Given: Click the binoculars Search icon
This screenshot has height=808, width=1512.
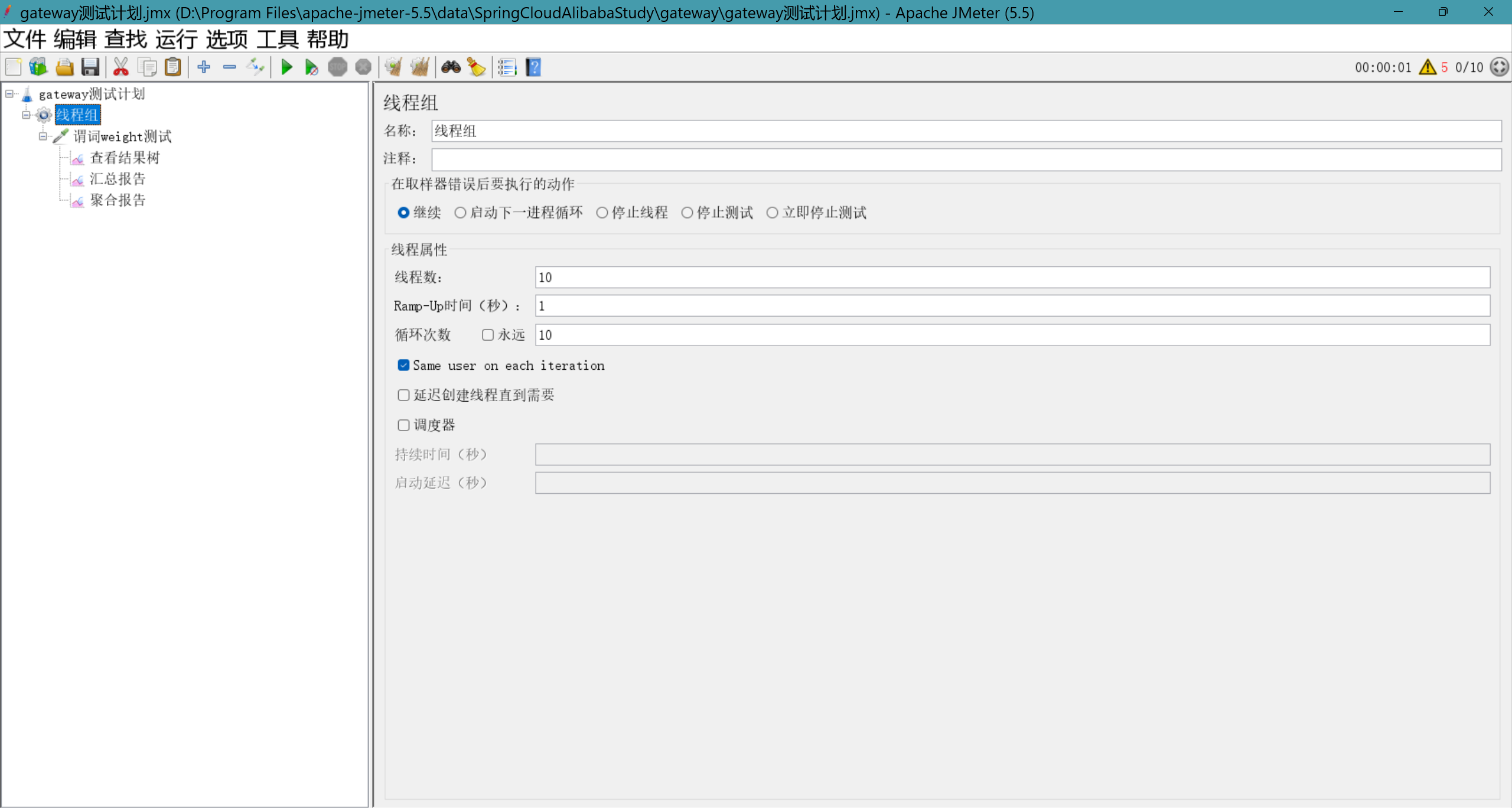Looking at the screenshot, I should pyautogui.click(x=451, y=67).
